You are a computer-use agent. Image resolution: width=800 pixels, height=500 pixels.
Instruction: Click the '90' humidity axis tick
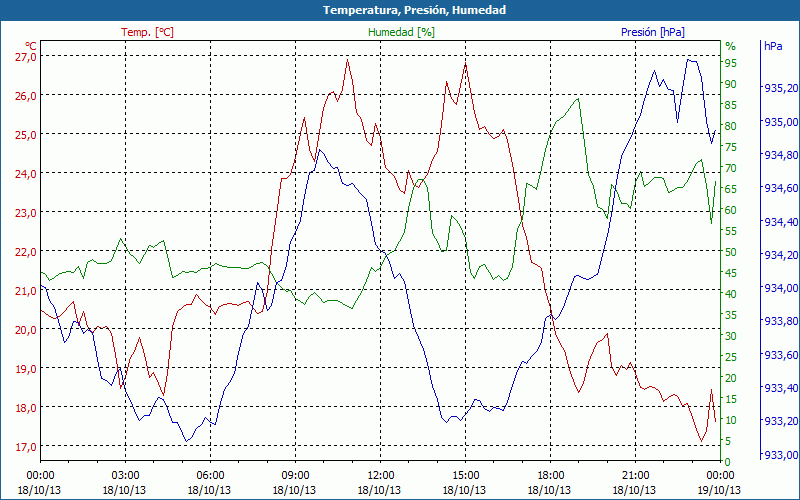pos(731,84)
